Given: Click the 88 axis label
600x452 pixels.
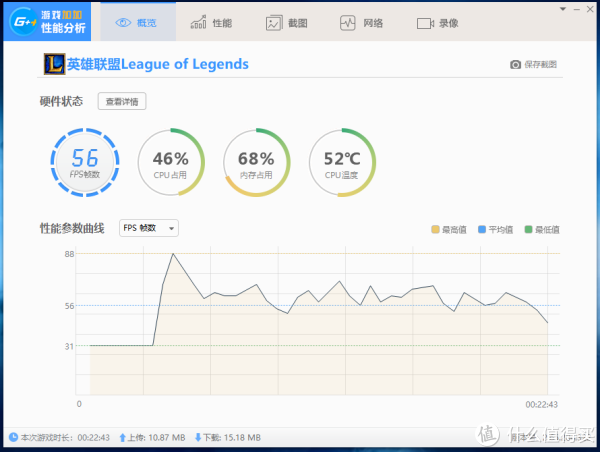Looking at the screenshot, I should click(x=69, y=254).
